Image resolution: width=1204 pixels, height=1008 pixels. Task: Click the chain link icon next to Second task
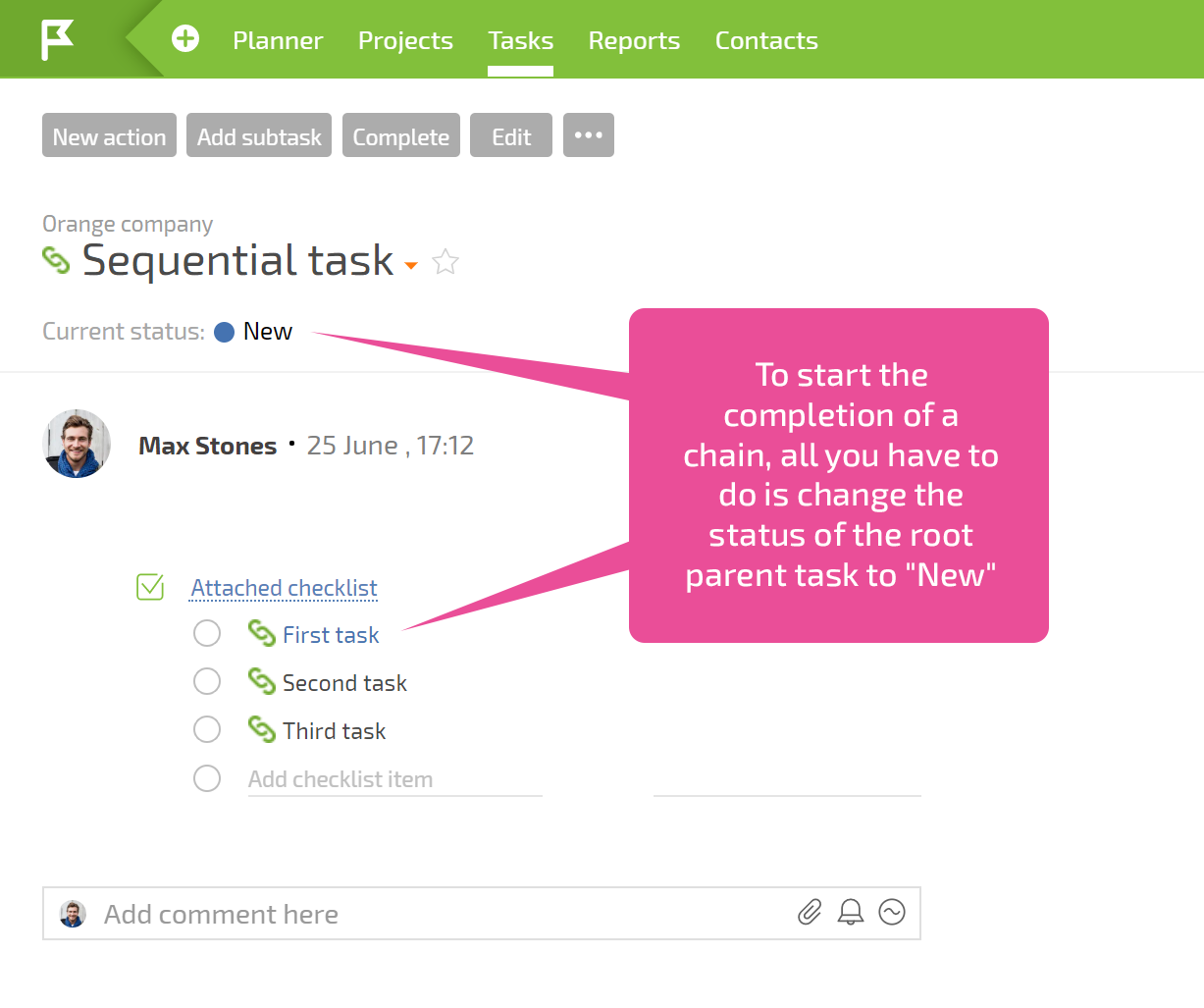pos(261,681)
